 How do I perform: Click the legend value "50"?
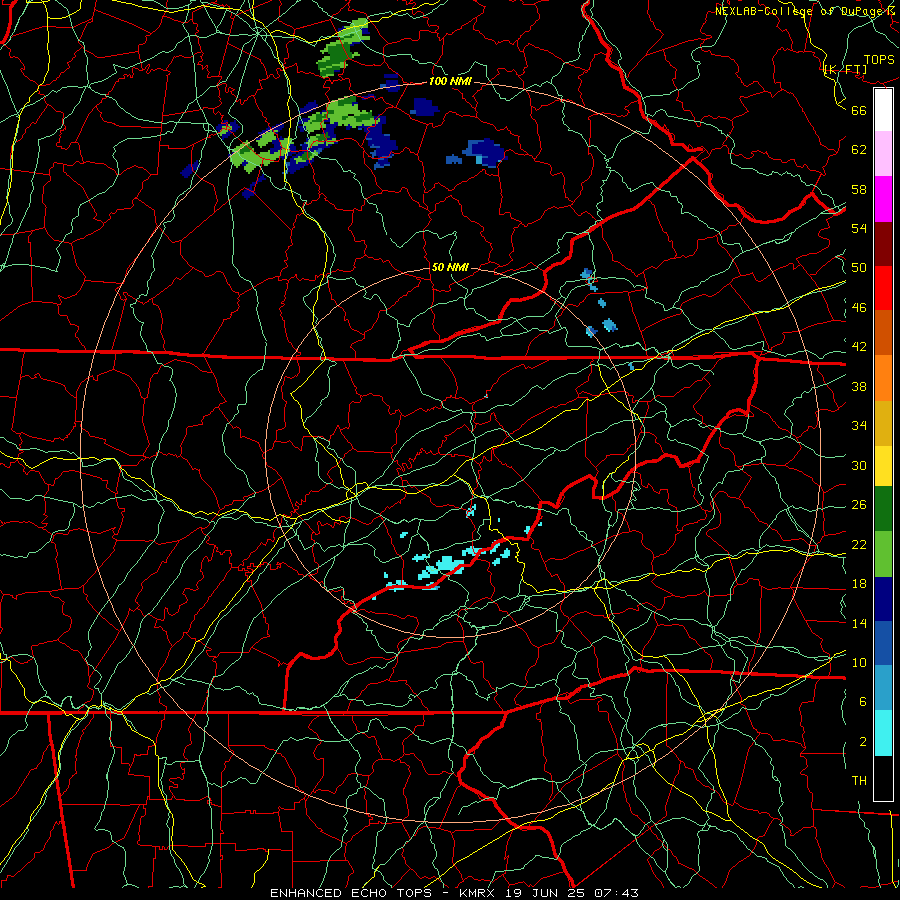tap(859, 267)
